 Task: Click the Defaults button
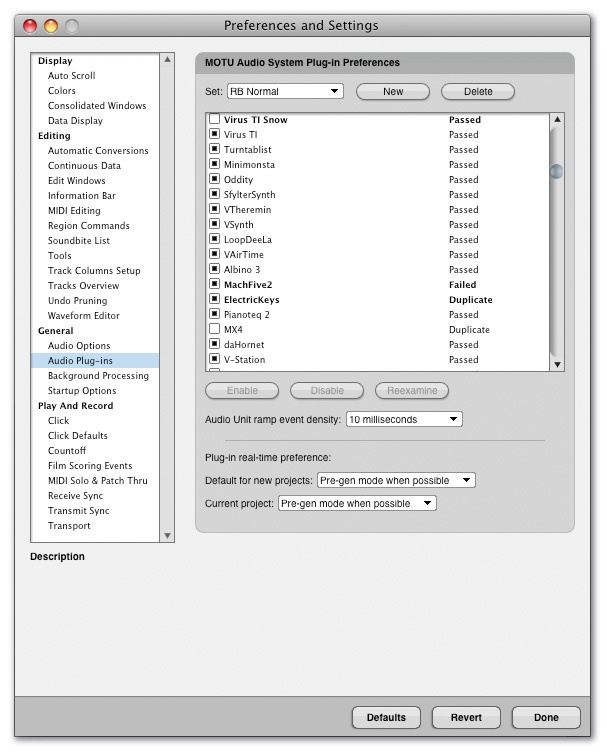[386, 717]
